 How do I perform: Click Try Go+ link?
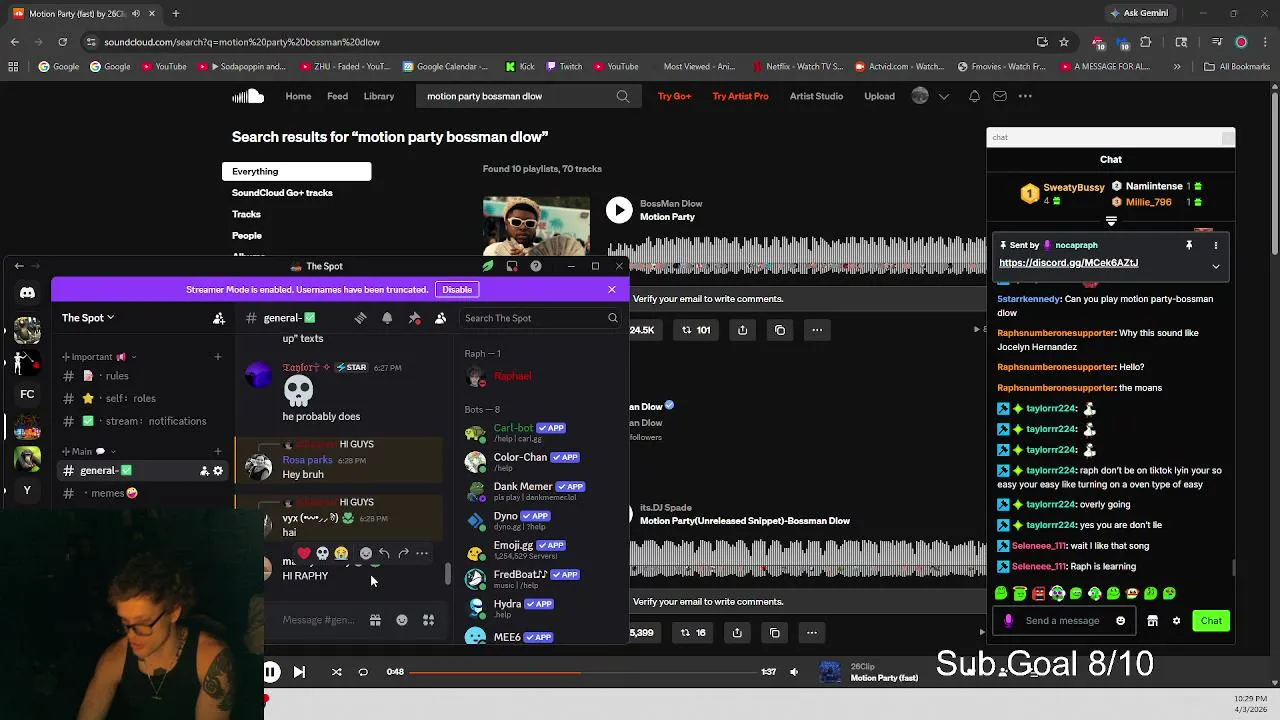coord(674,96)
